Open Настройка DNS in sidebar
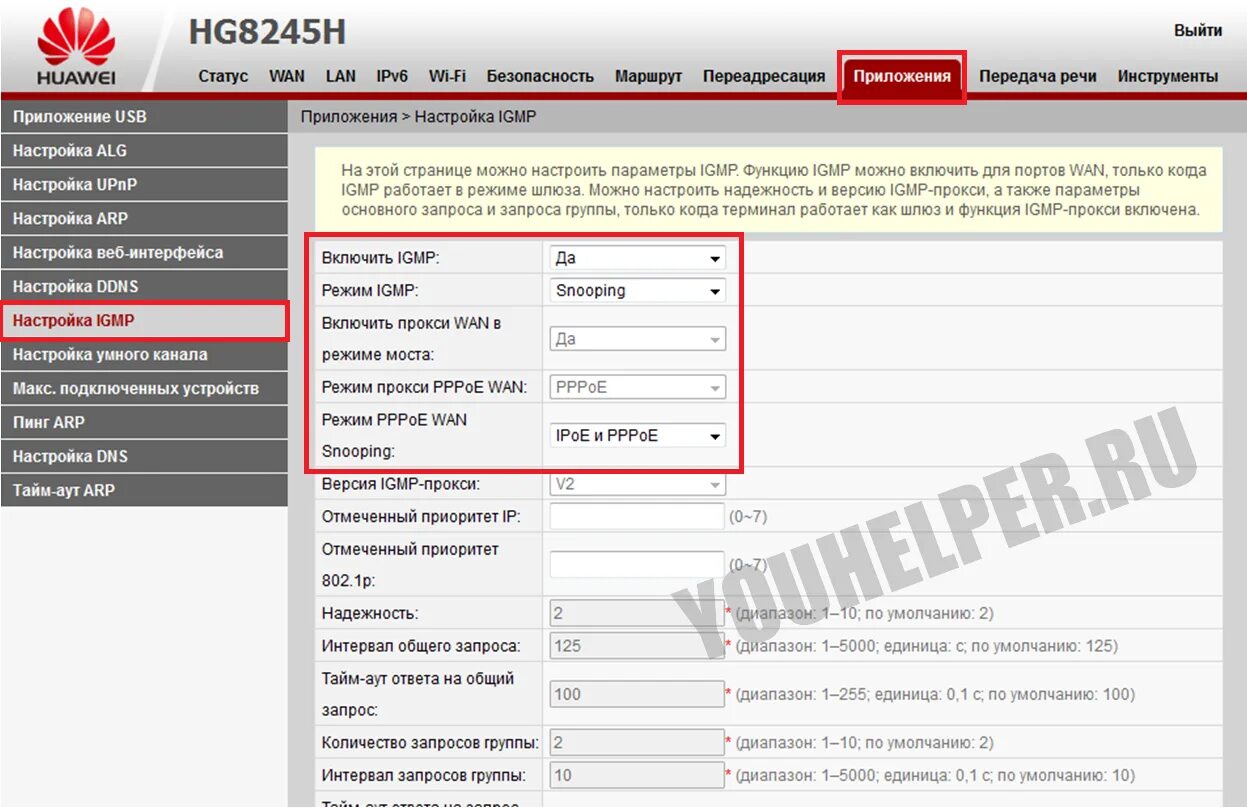The height and width of the screenshot is (809, 1247). [144, 457]
